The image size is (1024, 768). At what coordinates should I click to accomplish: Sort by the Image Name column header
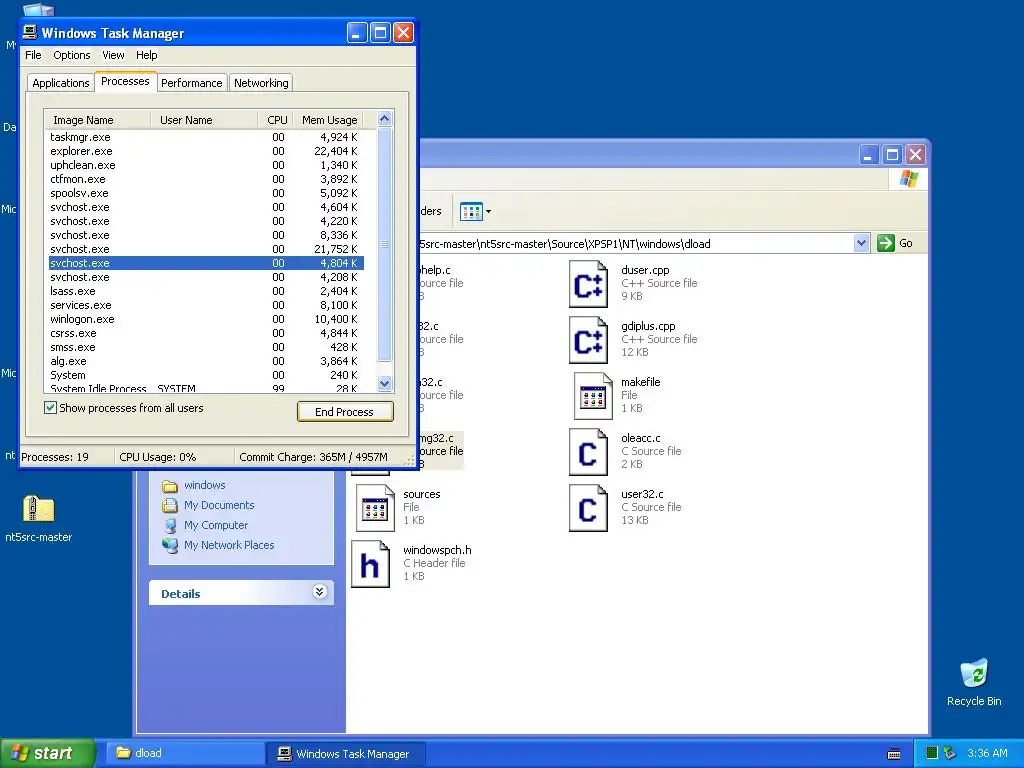[97, 120]
